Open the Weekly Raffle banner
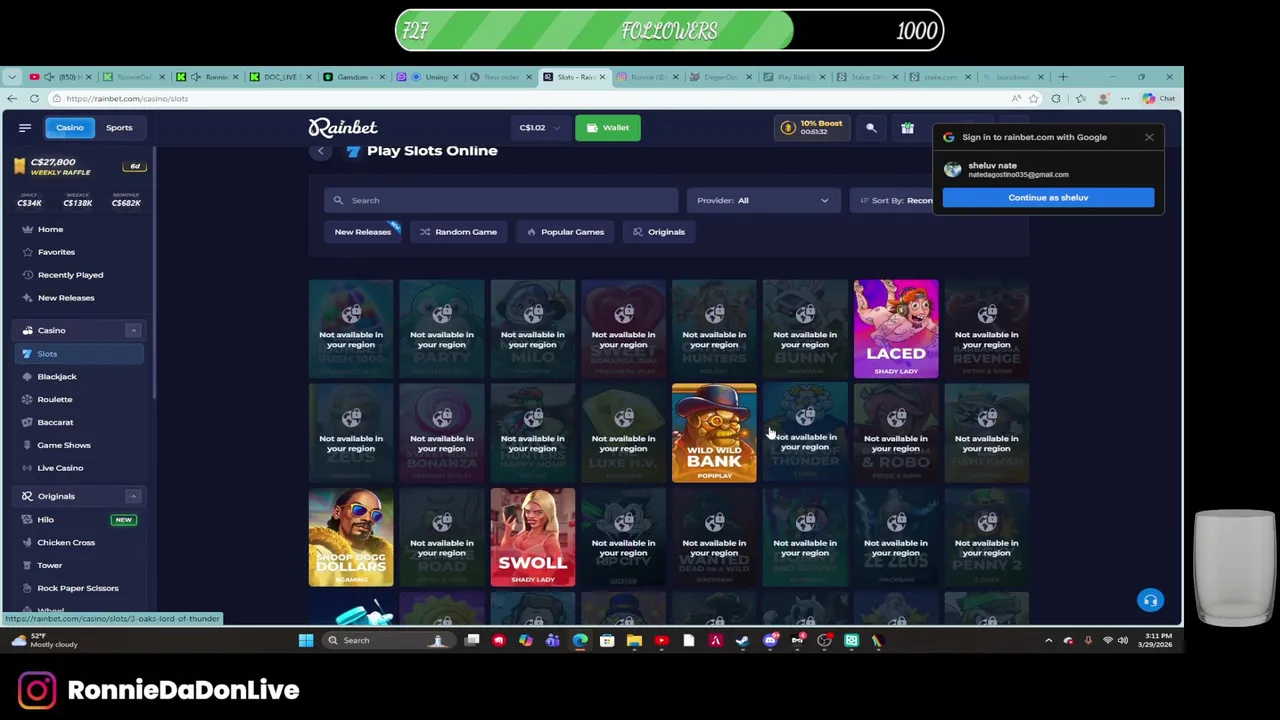Image resolution: width=1280 pixels, height=720 pixels. 78,166
